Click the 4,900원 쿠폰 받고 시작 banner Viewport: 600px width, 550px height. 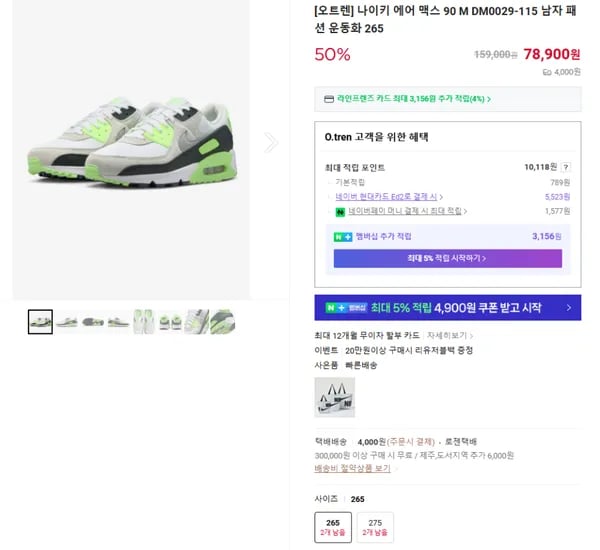click(448, 307)
